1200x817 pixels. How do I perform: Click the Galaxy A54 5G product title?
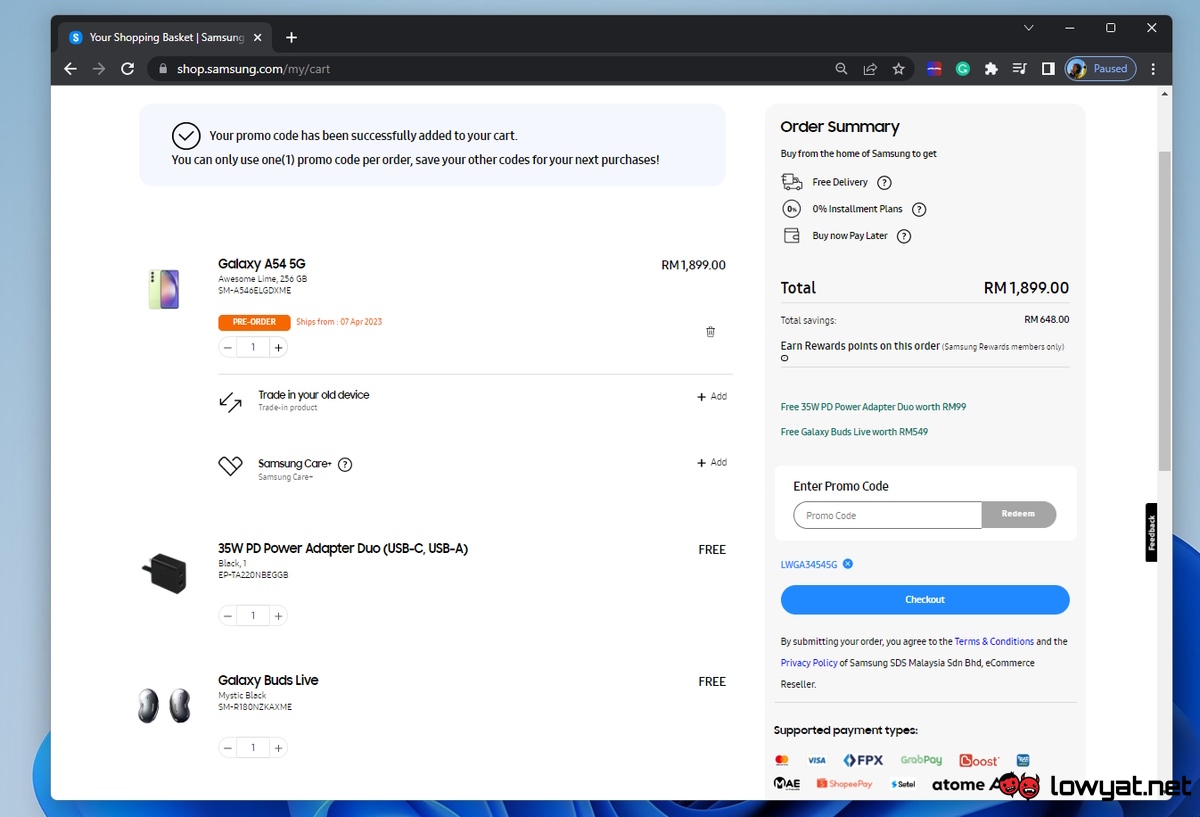click(262, 264)
